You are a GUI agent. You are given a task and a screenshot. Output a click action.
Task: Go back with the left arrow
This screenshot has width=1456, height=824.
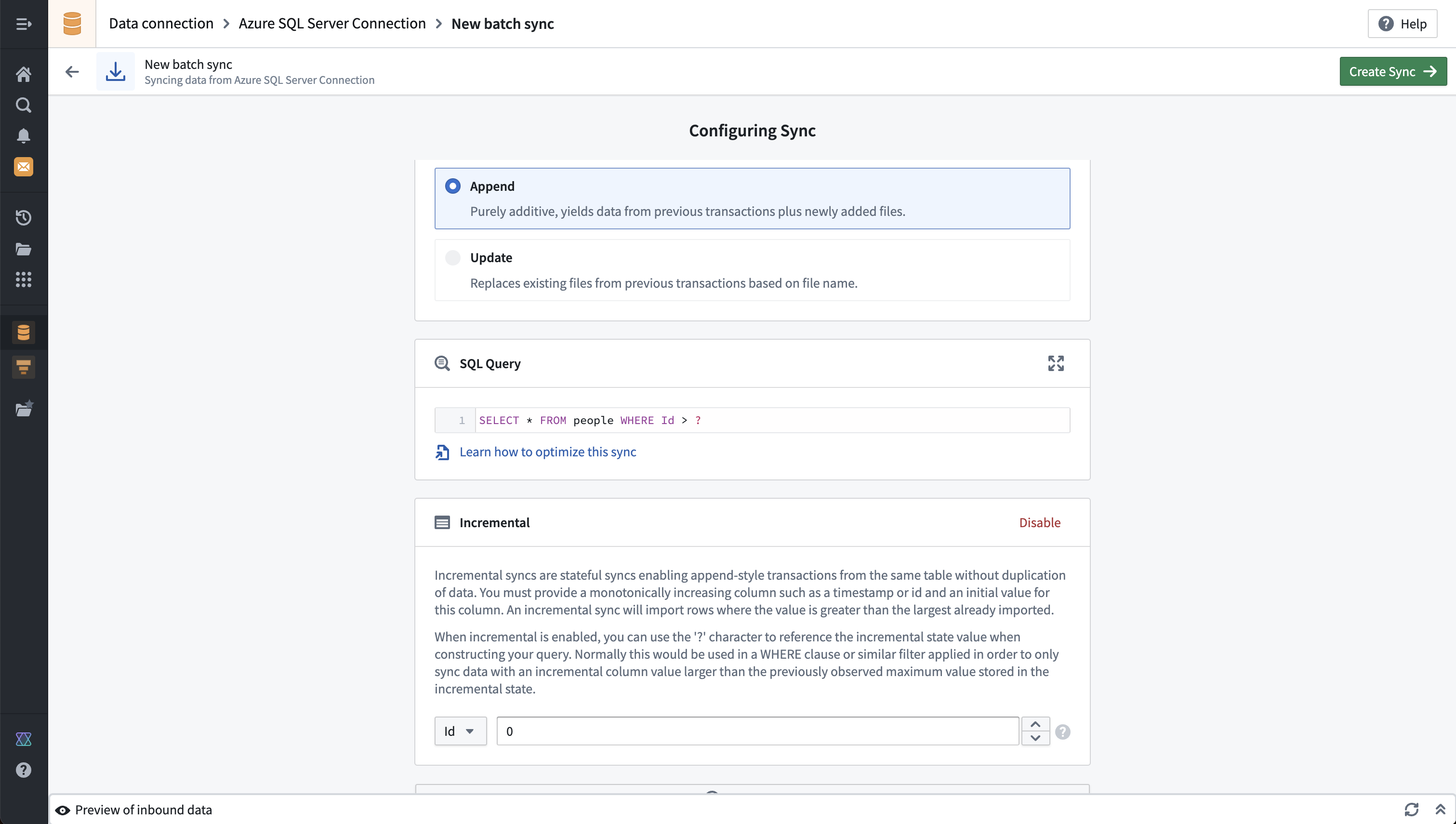point(72,71)
